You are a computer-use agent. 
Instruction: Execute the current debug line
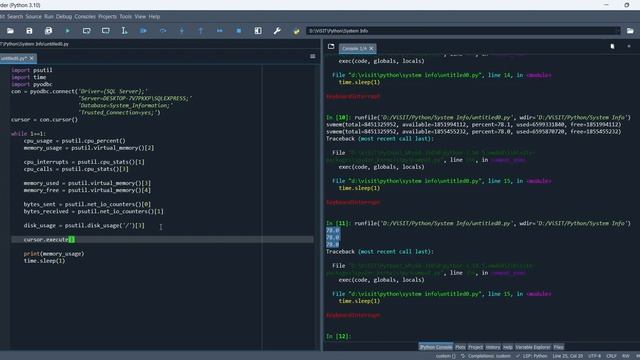coord(163,31)
